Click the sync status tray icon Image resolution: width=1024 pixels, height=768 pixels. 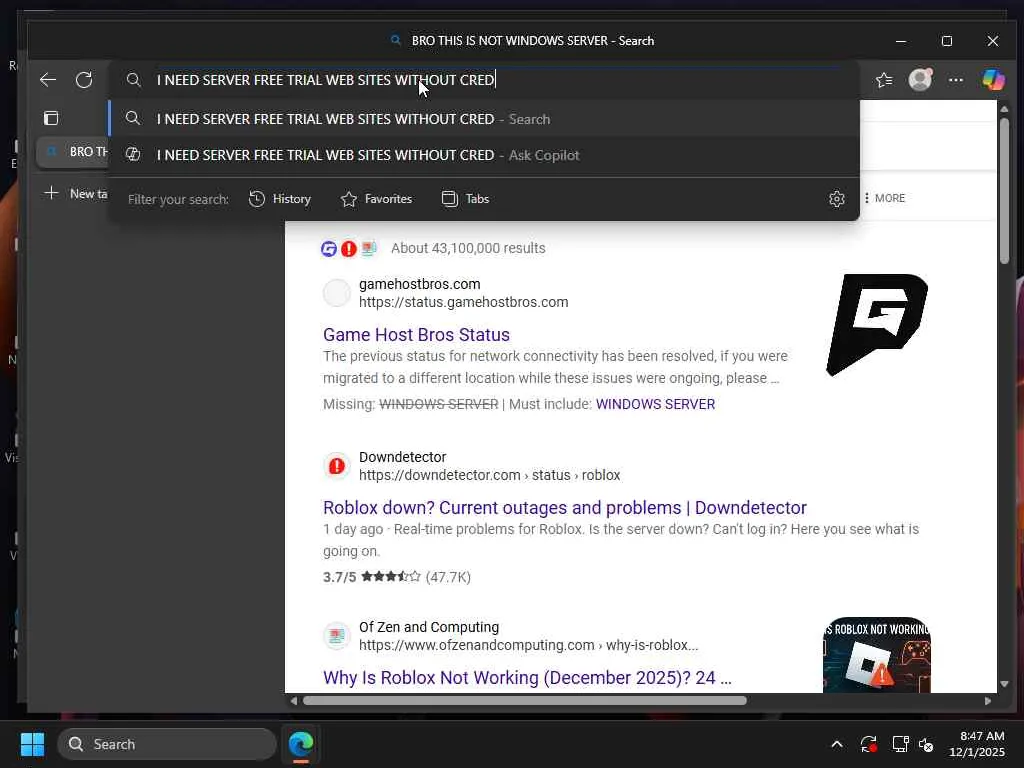[869, 744]
